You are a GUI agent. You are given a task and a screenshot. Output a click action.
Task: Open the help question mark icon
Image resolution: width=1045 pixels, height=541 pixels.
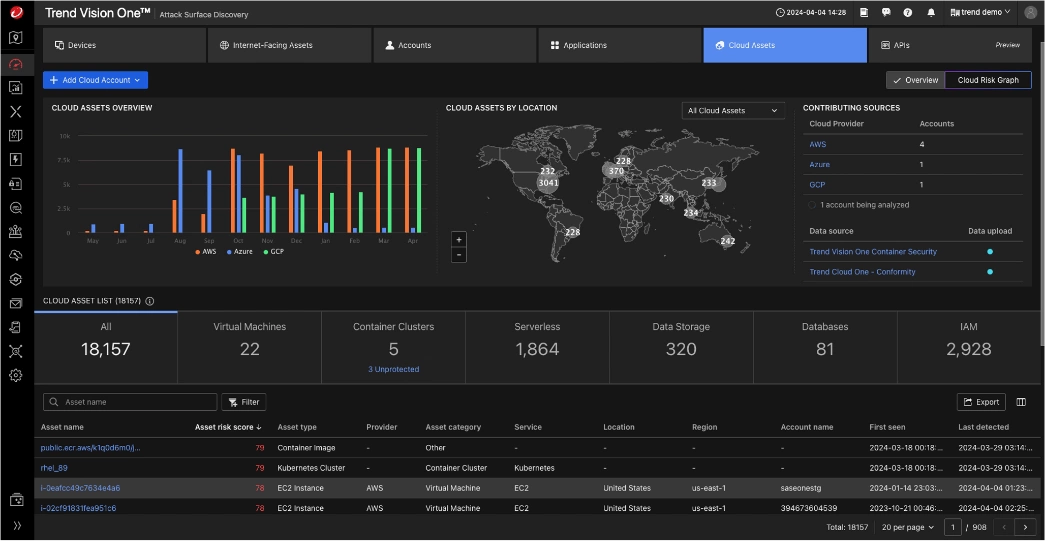coord(908,12)
